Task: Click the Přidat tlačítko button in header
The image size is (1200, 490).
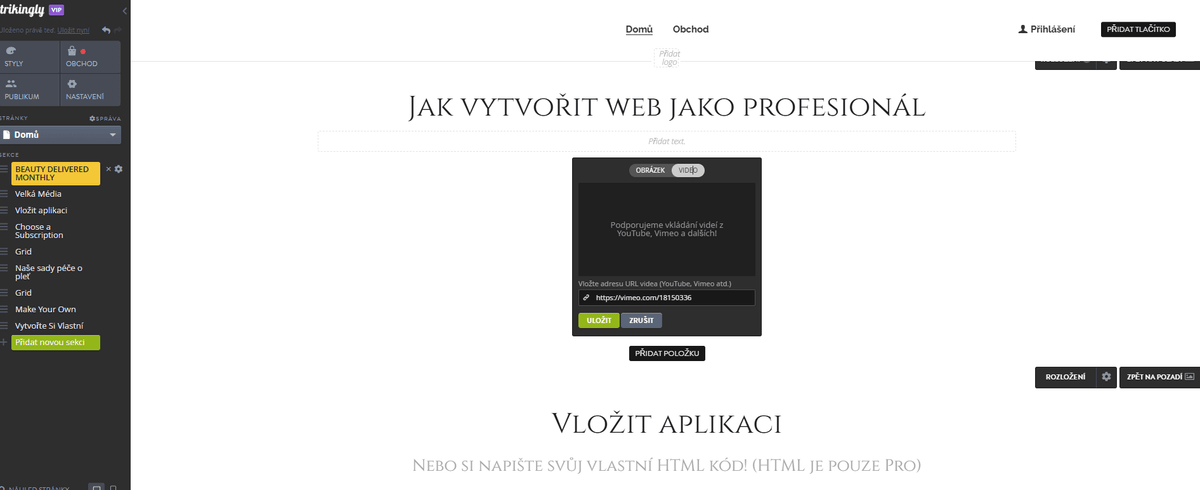Action: point(1138,30)
